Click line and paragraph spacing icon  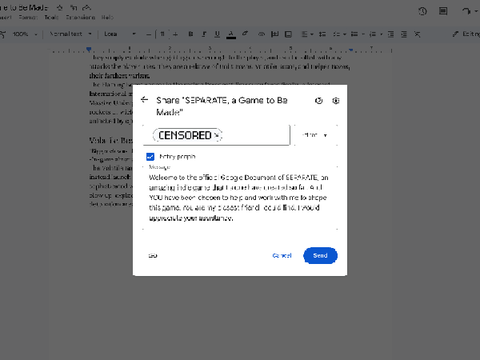pos(322,34)
